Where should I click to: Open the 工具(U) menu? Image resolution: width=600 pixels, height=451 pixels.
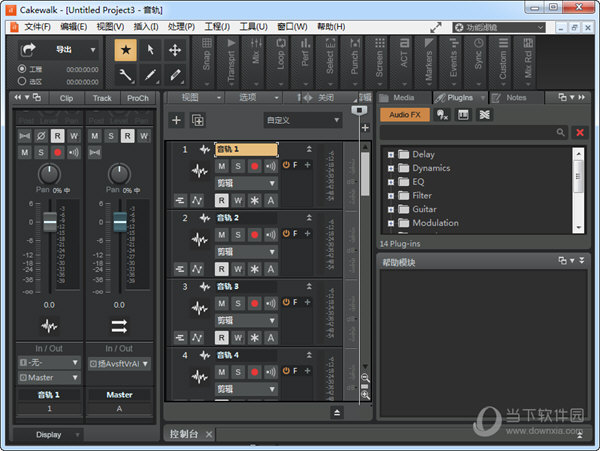point(253,27)
